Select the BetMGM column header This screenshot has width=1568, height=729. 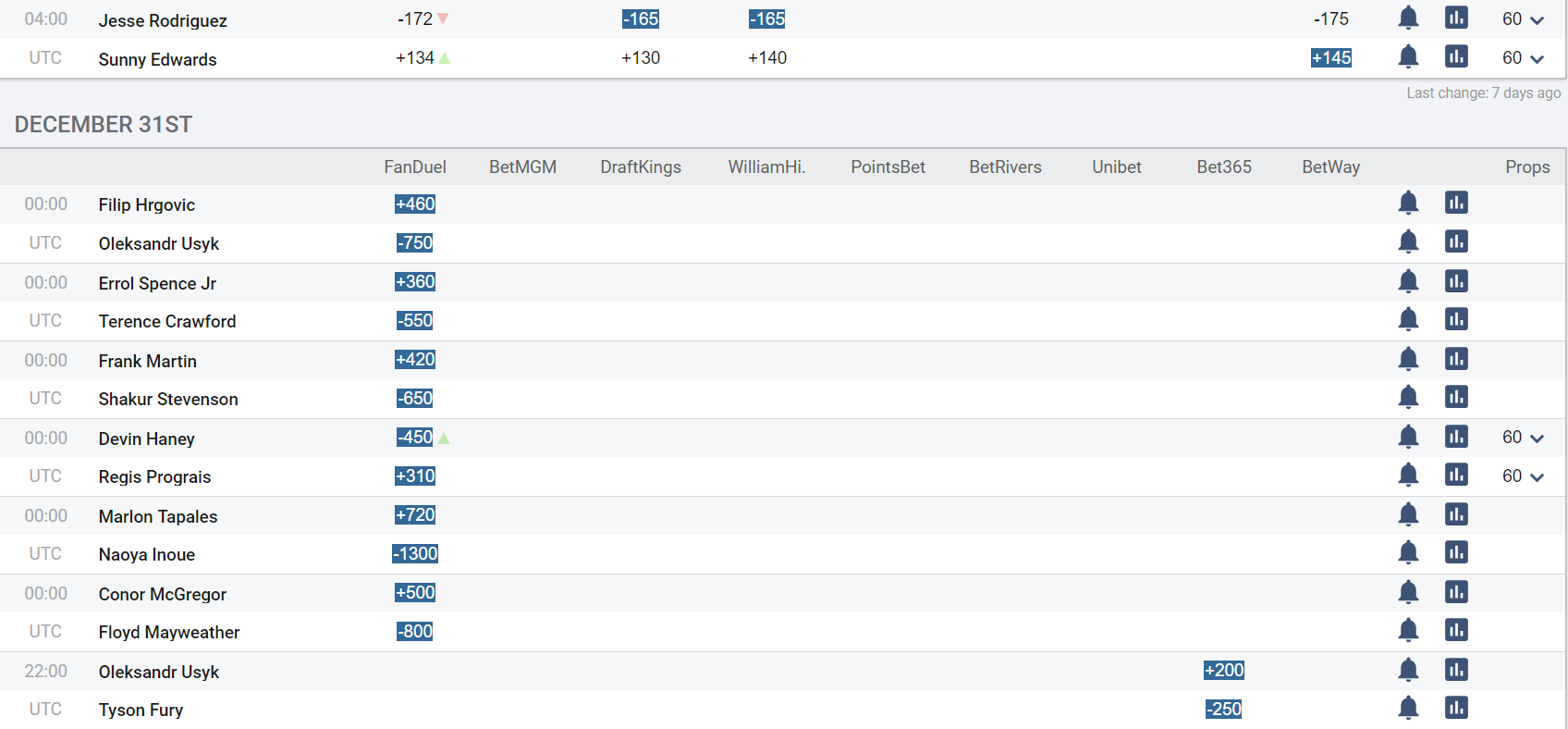click(522, 167)
